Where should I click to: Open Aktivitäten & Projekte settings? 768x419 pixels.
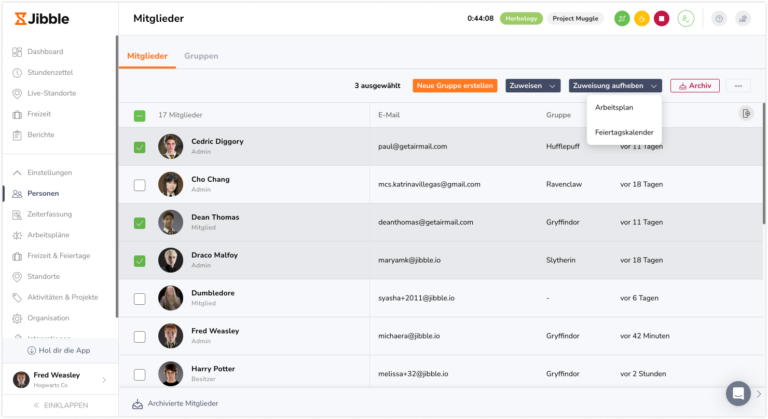point(63,297)
